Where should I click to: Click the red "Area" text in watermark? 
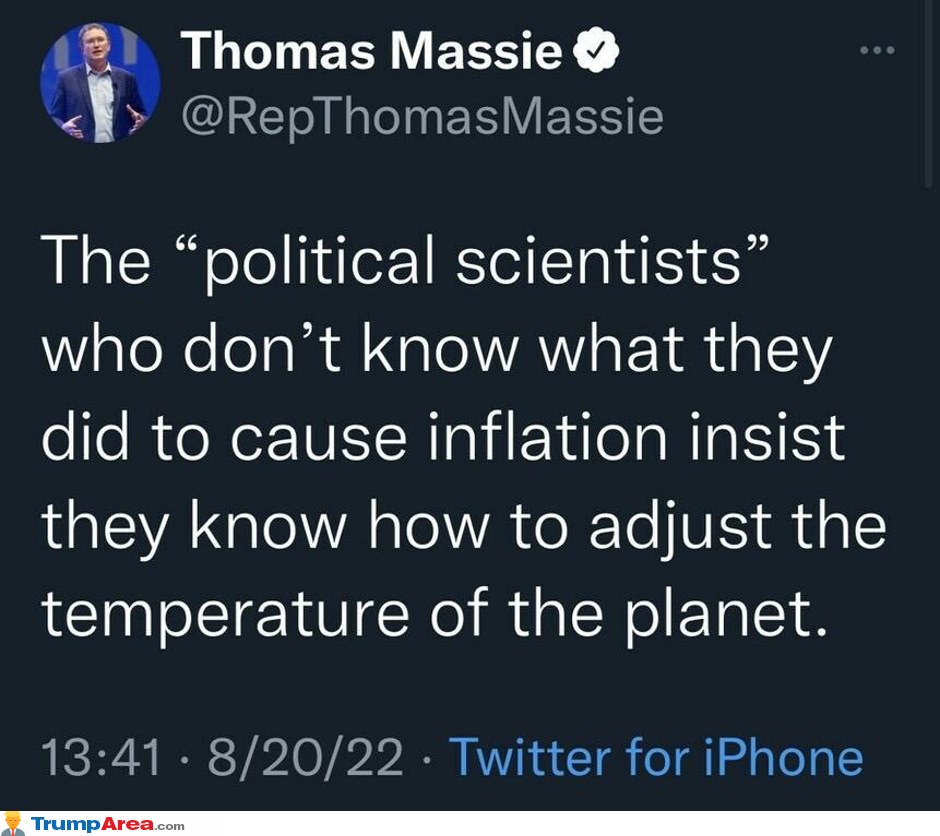pyautogui.click(x=128, y=823)
